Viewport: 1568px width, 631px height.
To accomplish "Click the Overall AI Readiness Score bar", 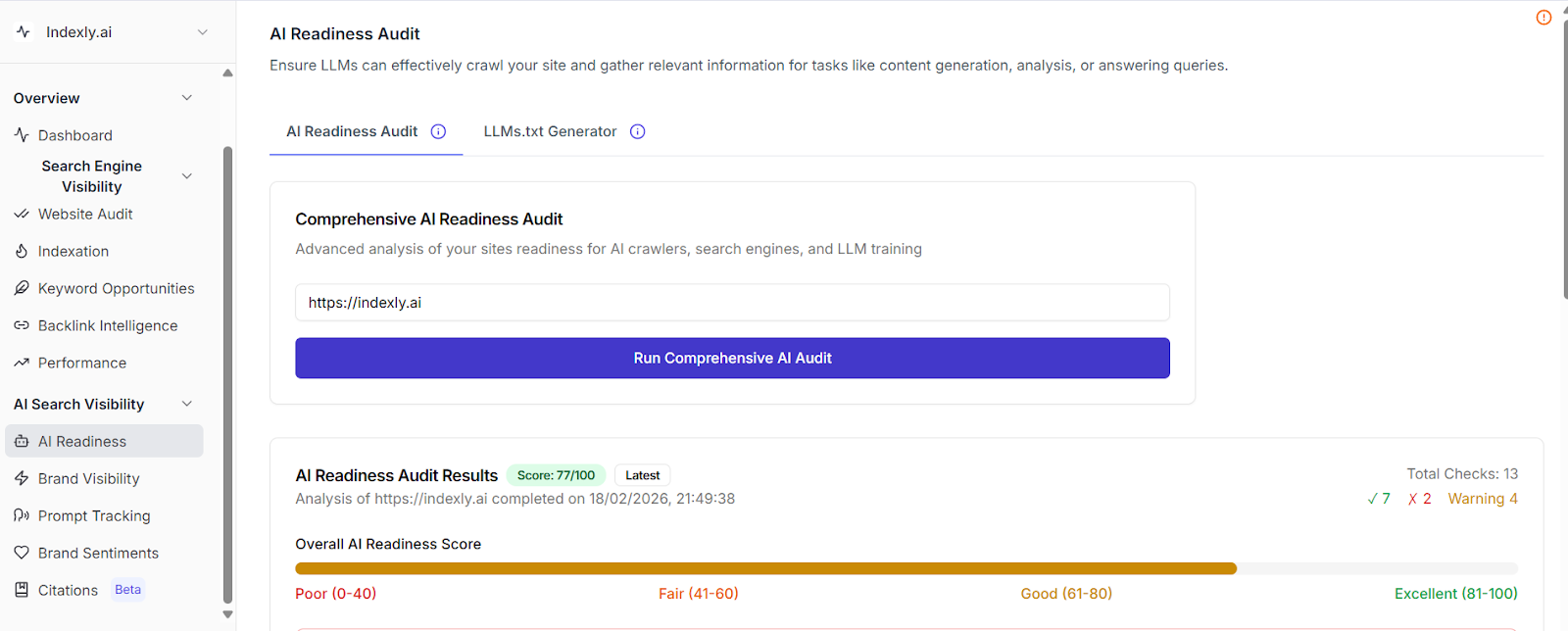I will pos(764,568).
